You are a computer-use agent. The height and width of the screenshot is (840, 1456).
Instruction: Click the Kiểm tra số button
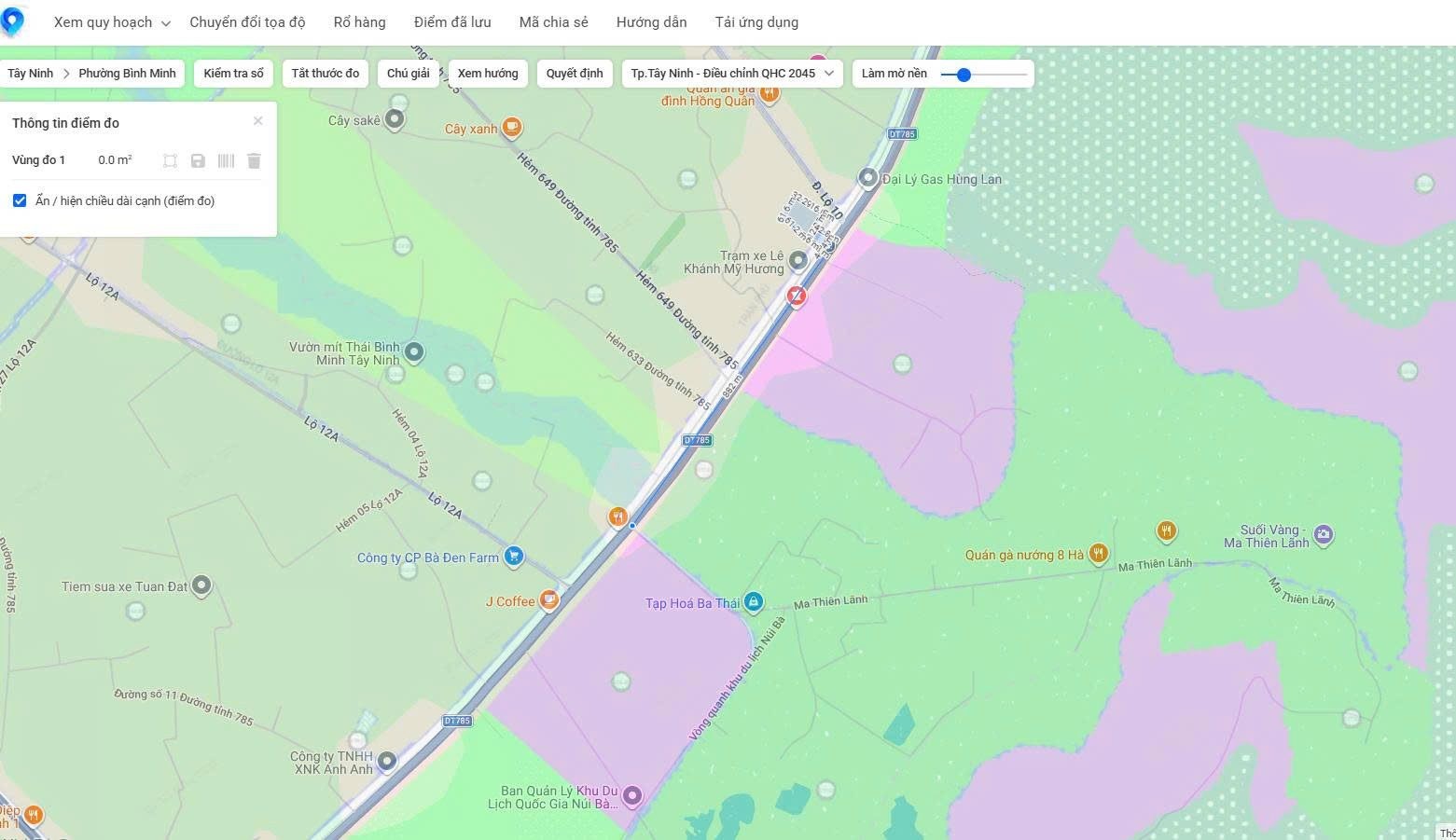(x=233, y=74)
